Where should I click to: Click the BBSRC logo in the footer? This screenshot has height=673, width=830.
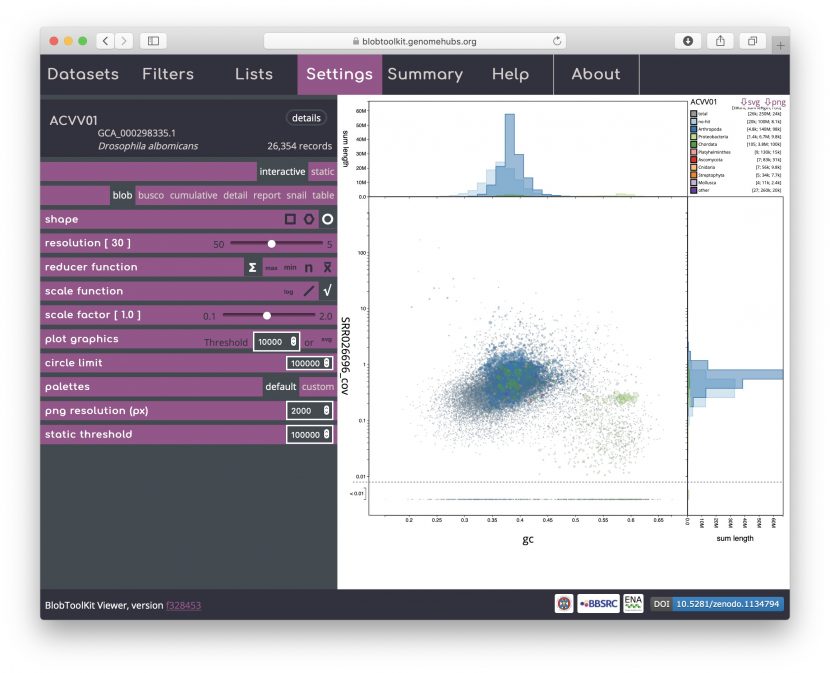(598, 603)
